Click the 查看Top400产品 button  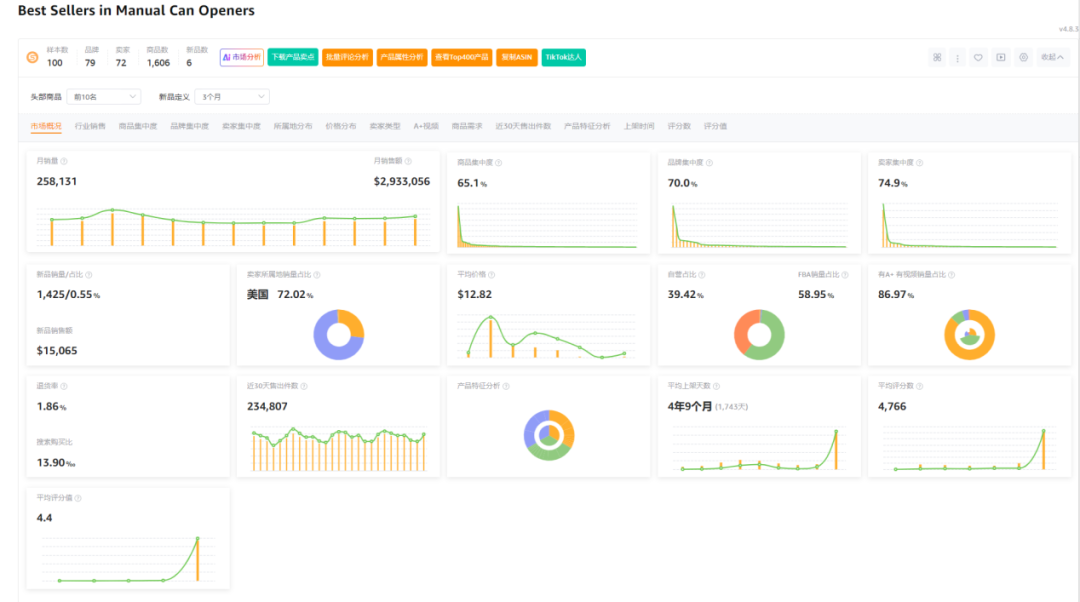(x=461, y=57)
